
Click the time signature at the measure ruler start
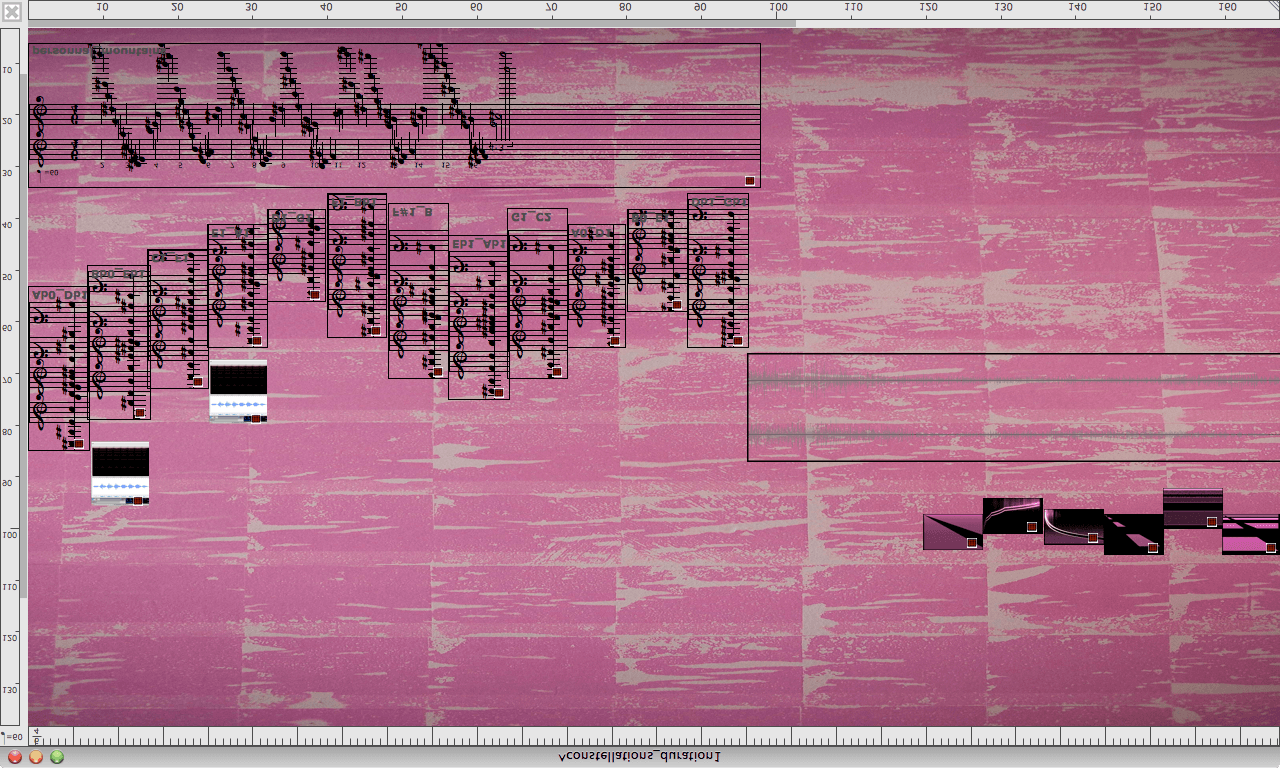coord(36,736)
